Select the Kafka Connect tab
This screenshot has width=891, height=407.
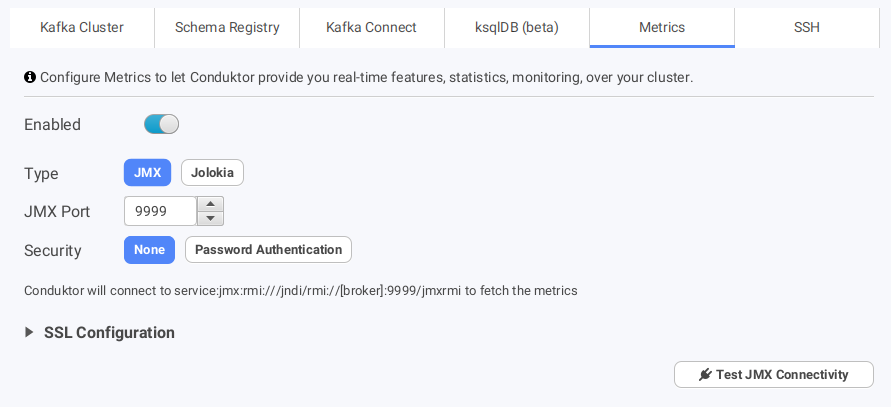pos(372,27)
